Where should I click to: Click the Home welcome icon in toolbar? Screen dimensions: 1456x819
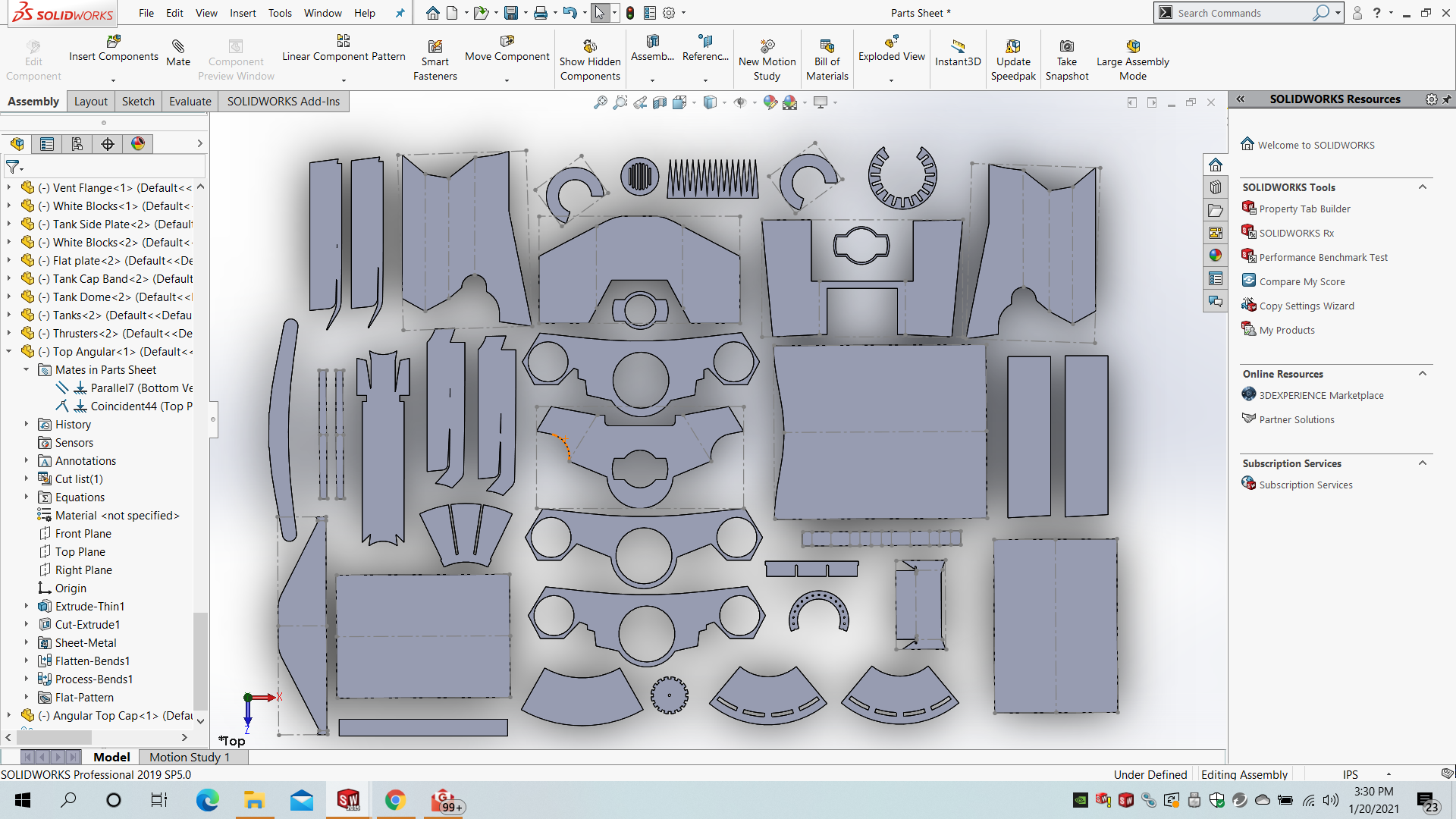click(x=432, y=13)
